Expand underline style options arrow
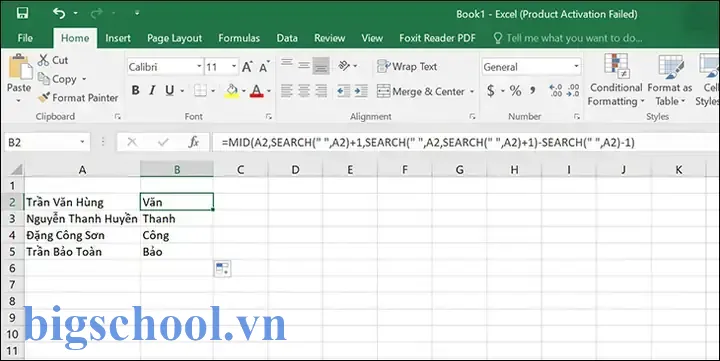Image resolution: width=720 pixels, height=361 pixels. coord(182,91)
